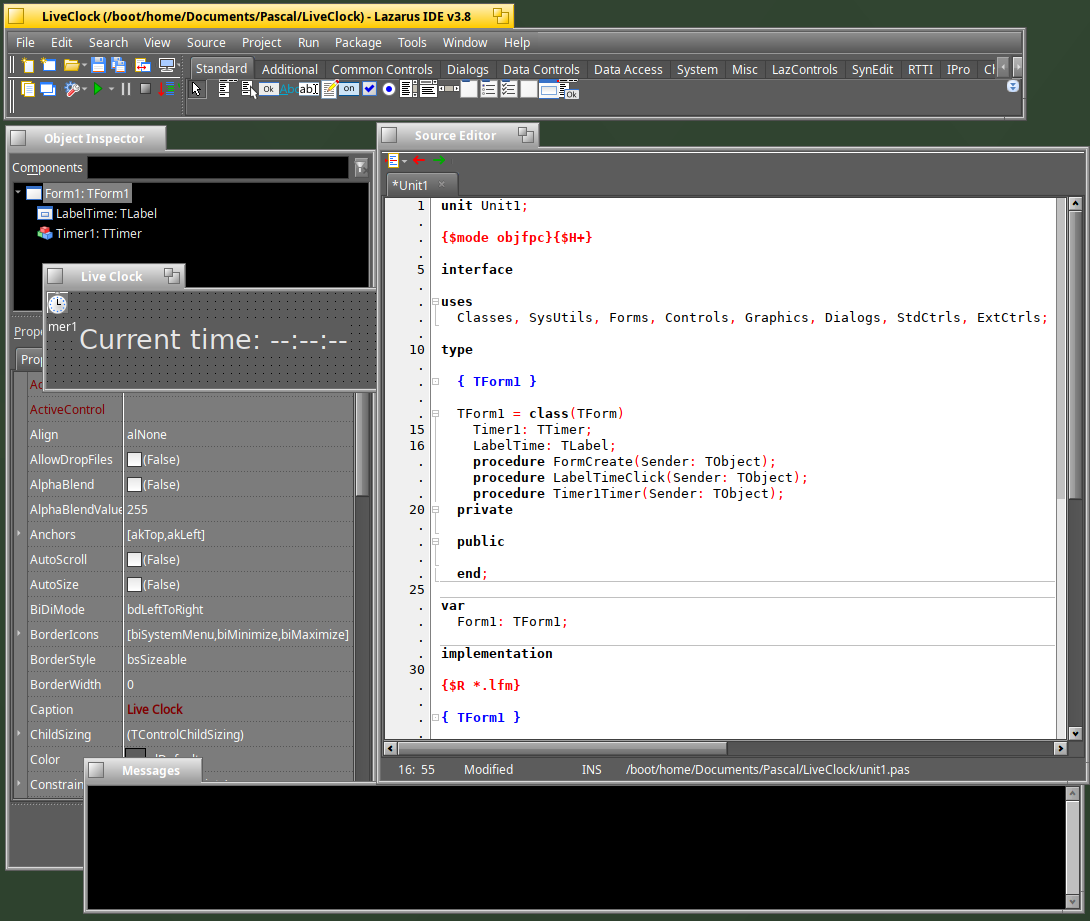Screen dimensions: 1090x921
Task: Toggle the AutoScroll checkbox
Action: click(x=134, y=560)
